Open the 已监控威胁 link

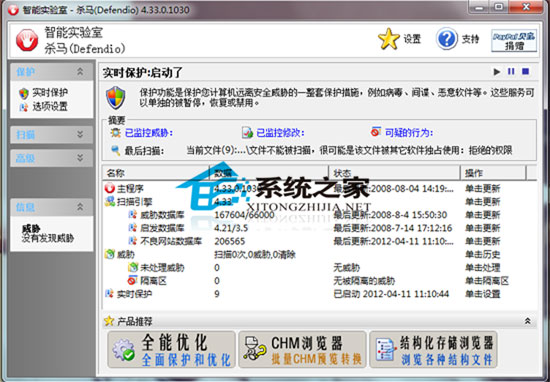tap(149, 133)
